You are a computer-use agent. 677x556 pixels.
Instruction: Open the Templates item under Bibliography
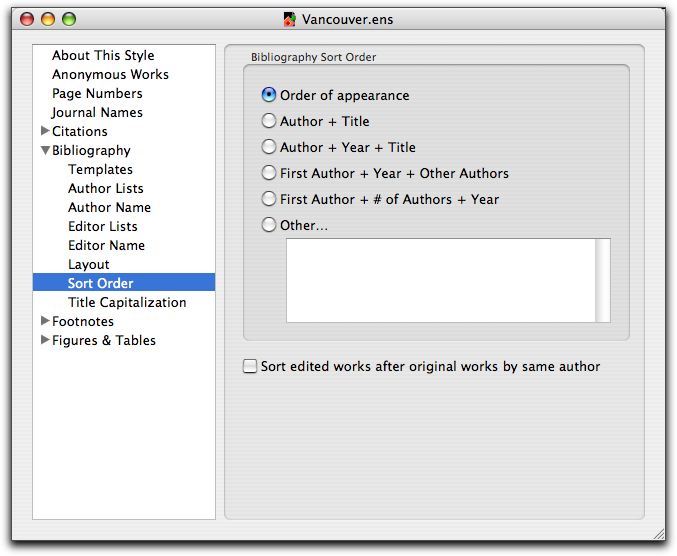point(100,169)
